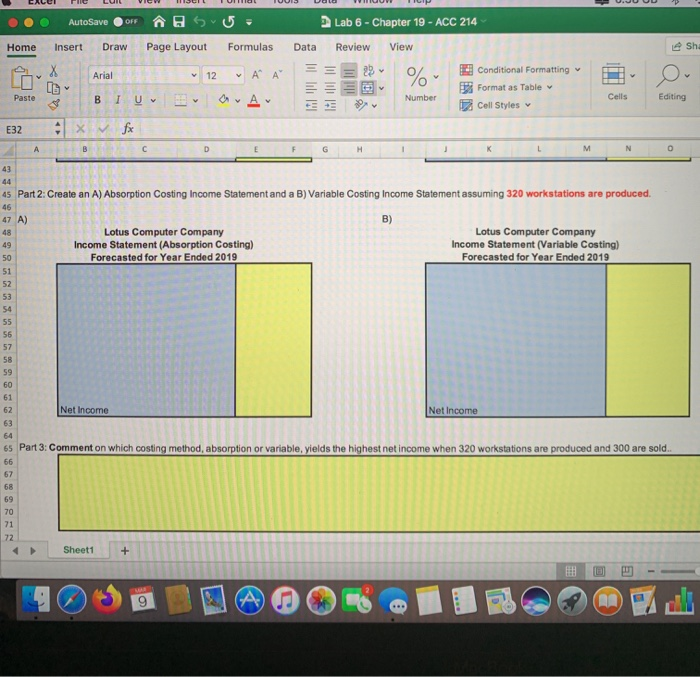Click the Top Align icon

(311, 70)
